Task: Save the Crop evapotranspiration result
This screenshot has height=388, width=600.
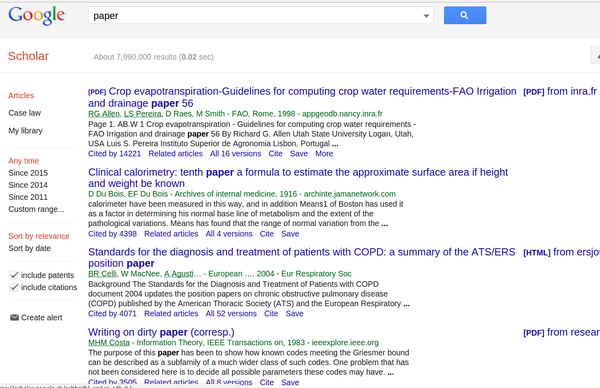Action: point(299,153)
